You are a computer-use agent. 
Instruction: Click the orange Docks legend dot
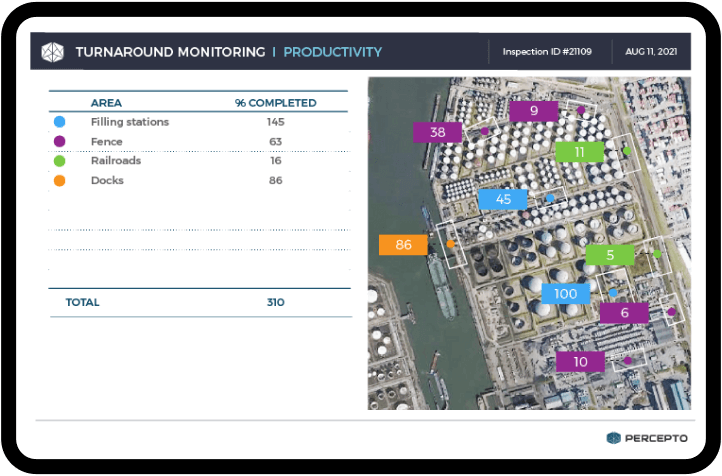pos(59,180)
